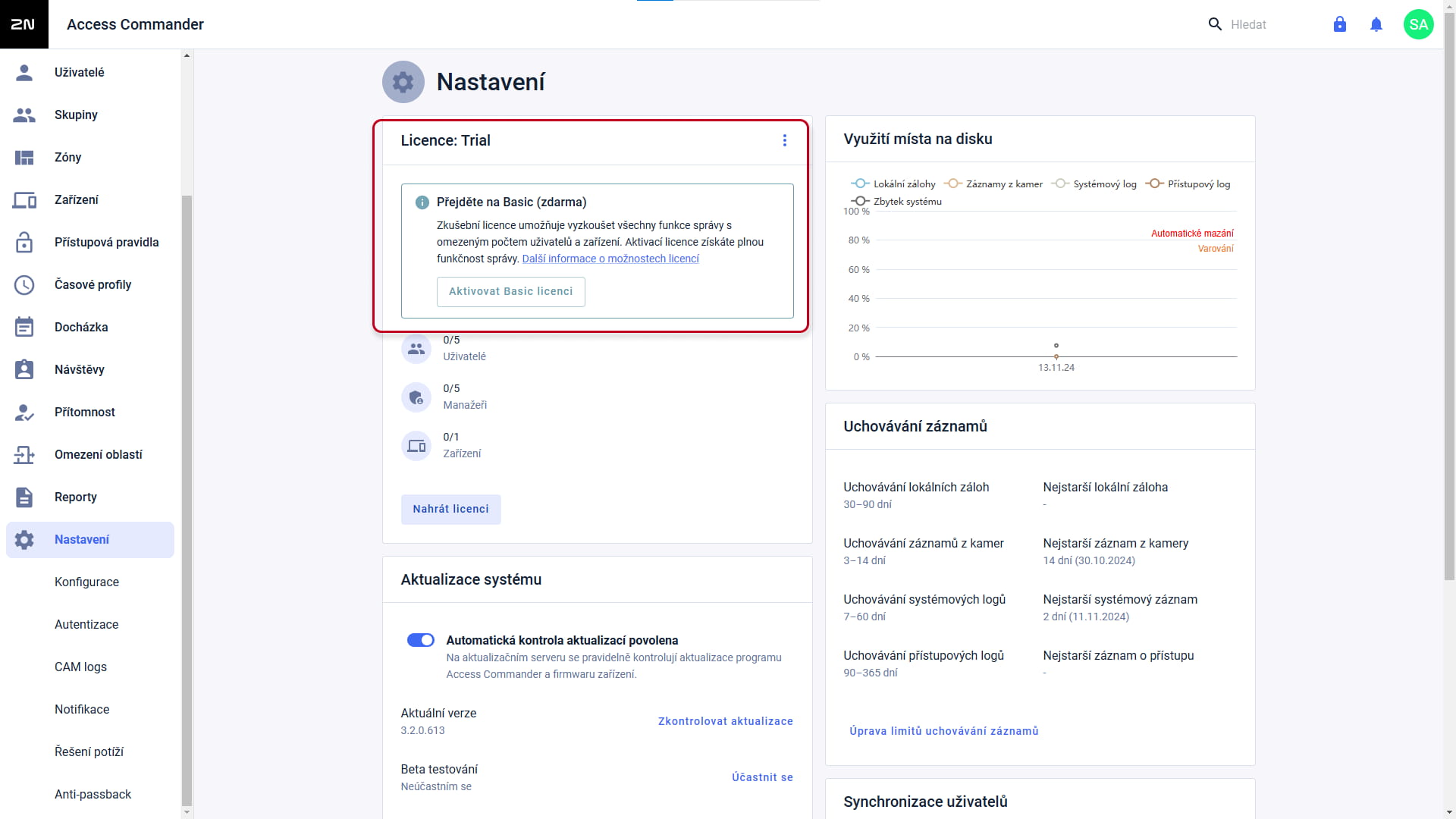This screenshot has height=819, width=1456.
Task: Click the Varování threshold label
Action: (1216, 249)
